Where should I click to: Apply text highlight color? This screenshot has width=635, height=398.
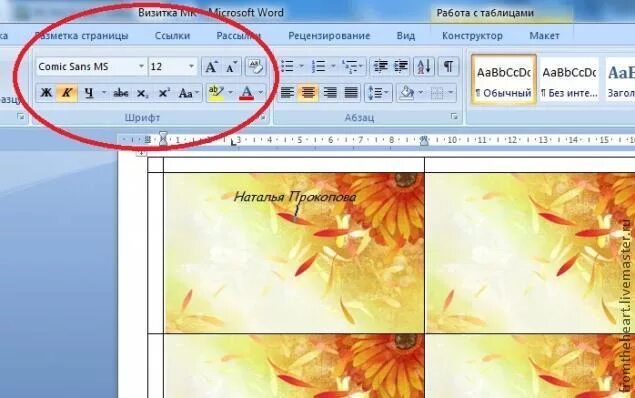[215, 93]
